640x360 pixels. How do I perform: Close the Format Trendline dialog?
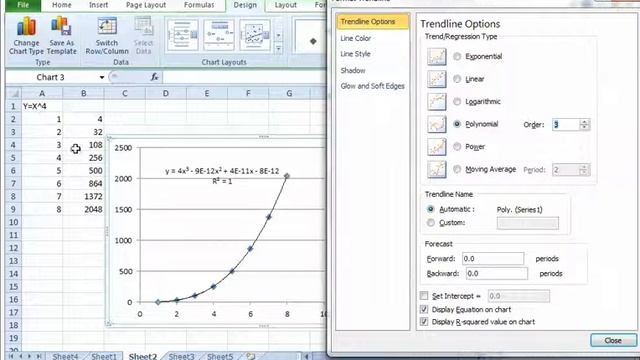(x=613, y=340)
